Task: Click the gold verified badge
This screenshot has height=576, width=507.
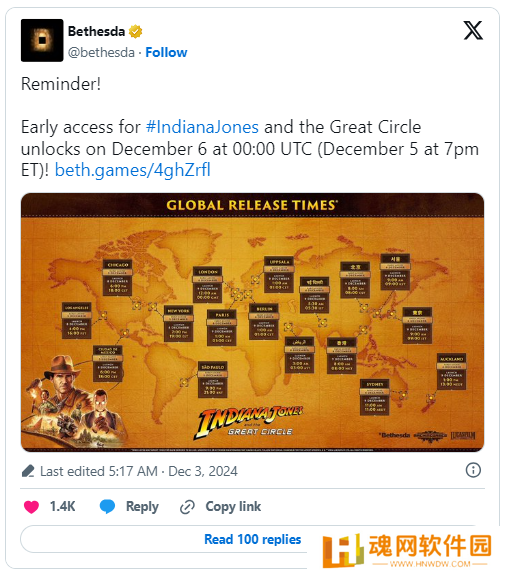Action: point(136,32)
